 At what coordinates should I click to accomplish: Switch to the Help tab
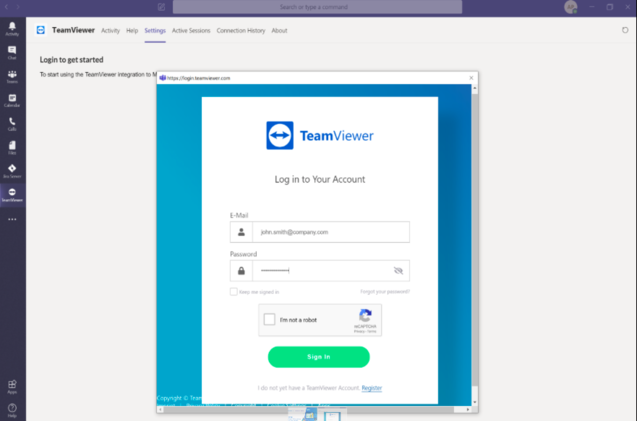[x=132, y=30]
